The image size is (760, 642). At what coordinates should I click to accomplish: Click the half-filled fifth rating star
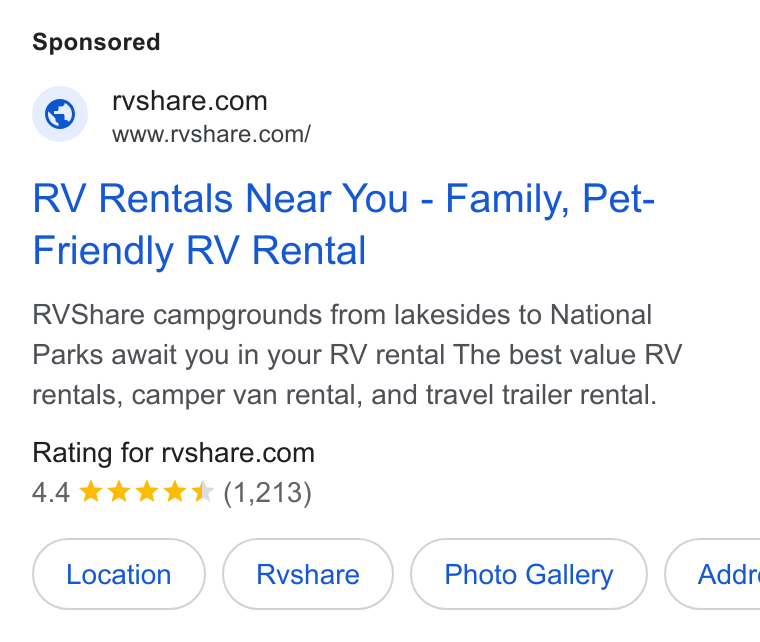tap(202, 492)
